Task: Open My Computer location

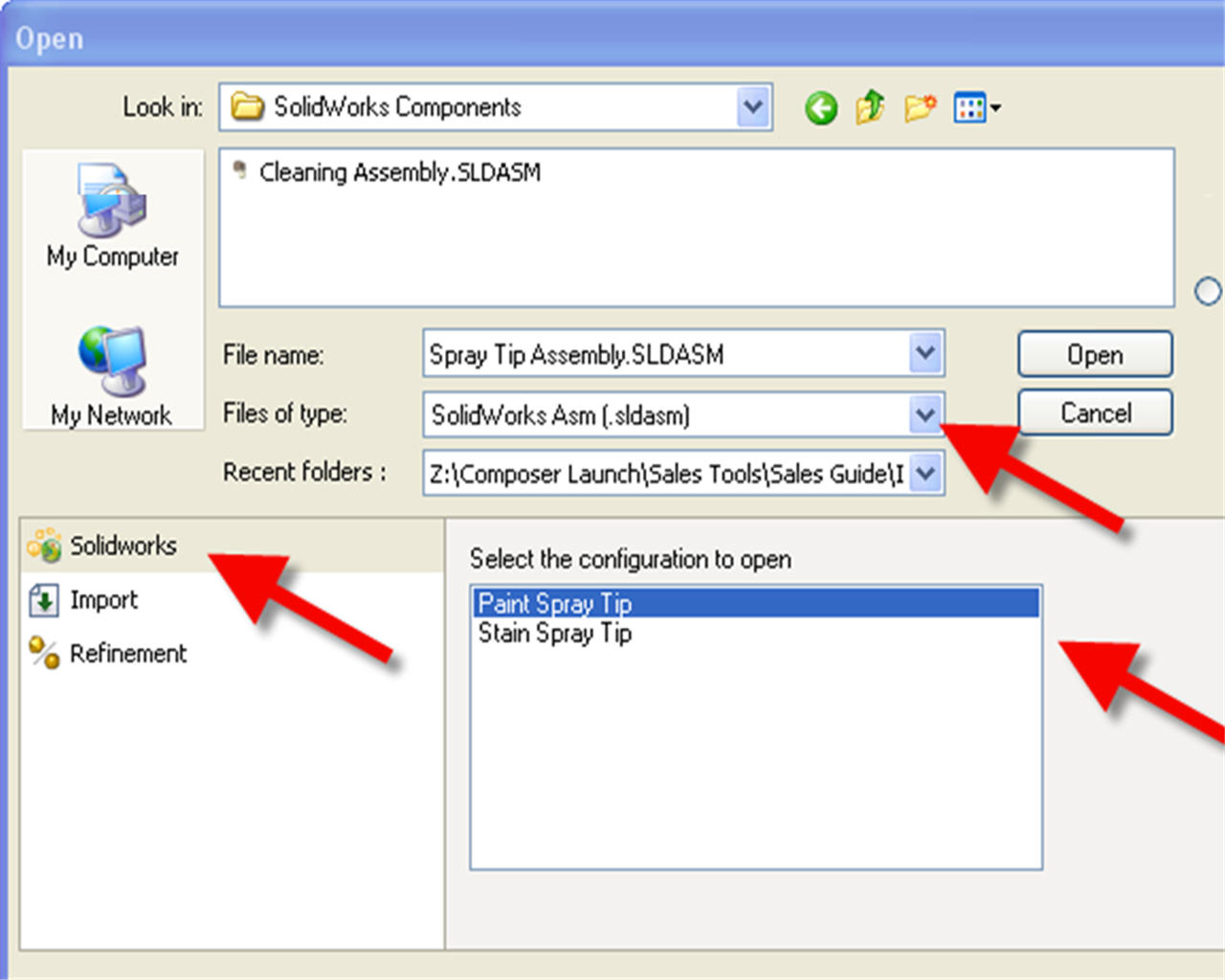Action: tap(112, 215)
